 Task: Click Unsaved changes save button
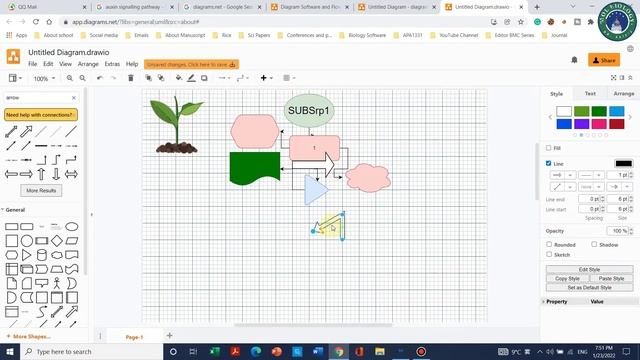(x=191, y=64)
